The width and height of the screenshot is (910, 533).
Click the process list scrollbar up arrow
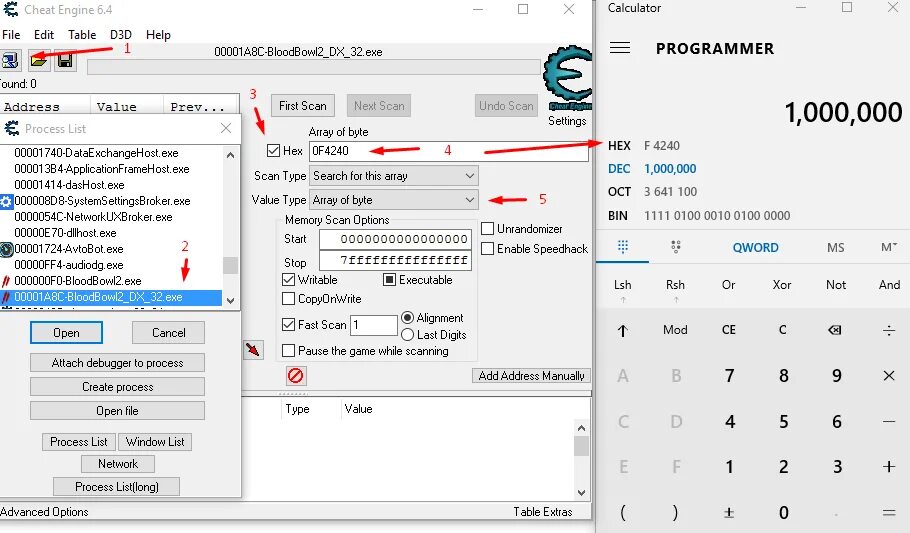coord(230,155)
